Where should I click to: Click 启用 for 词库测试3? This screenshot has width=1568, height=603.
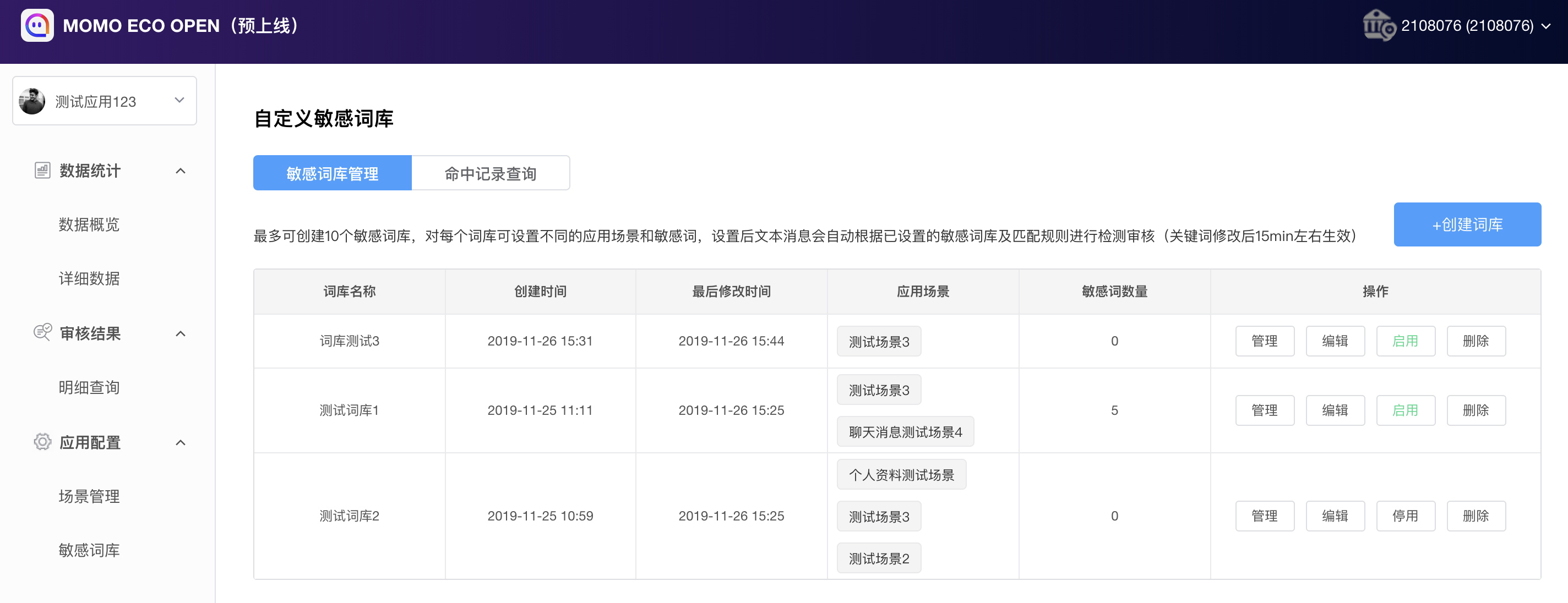(x=1406, y=341)
